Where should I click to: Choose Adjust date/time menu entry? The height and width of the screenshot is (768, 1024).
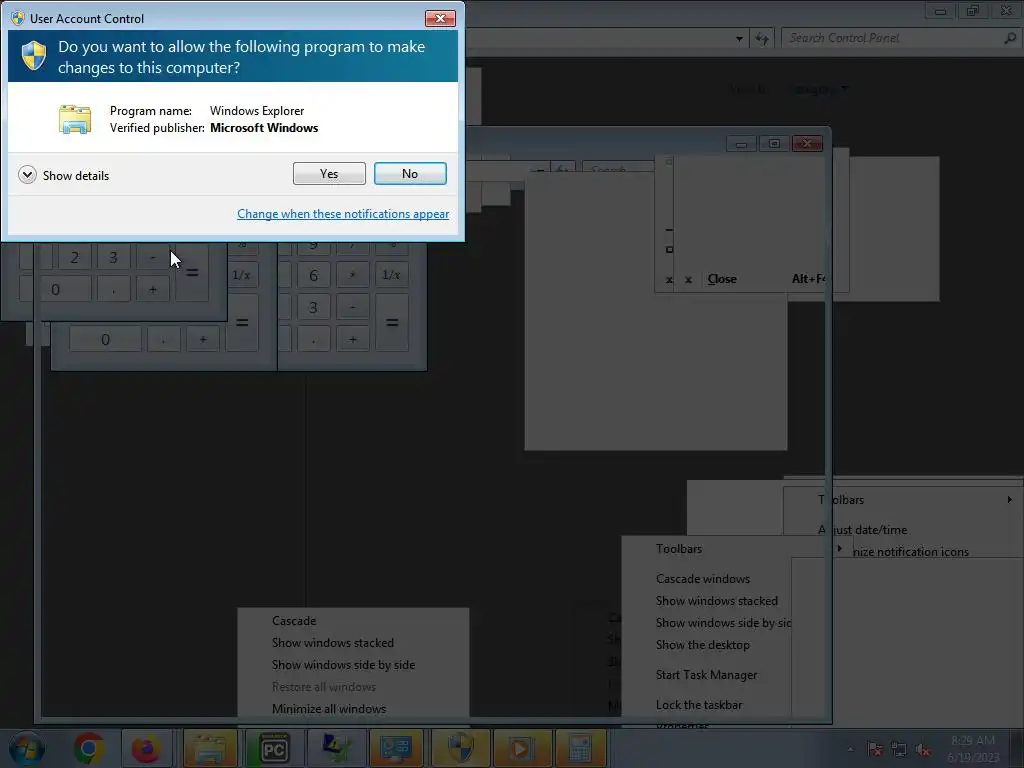click(863, 530)
